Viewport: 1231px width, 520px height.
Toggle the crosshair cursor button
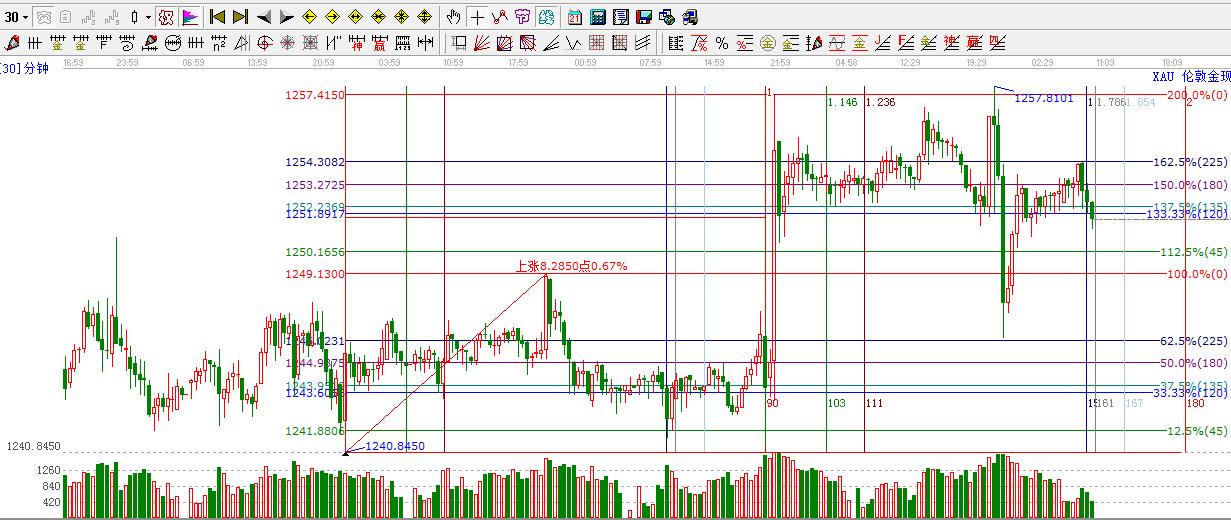point(477,17)
